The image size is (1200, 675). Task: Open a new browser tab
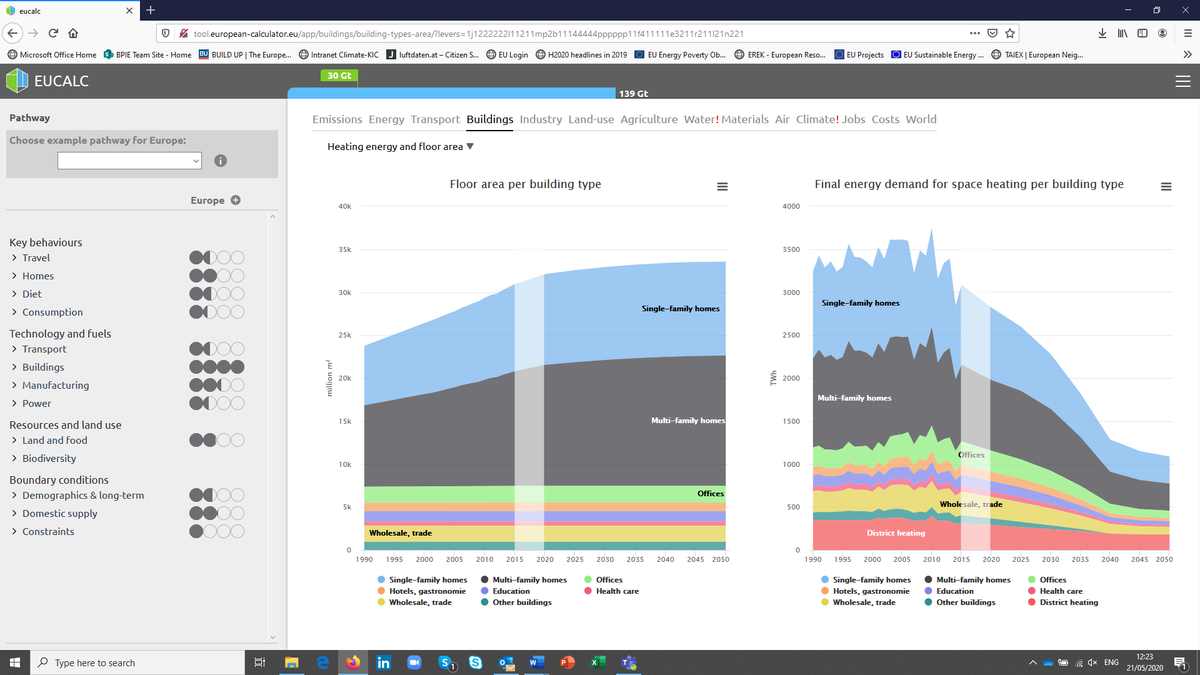[x=150, y=10]
